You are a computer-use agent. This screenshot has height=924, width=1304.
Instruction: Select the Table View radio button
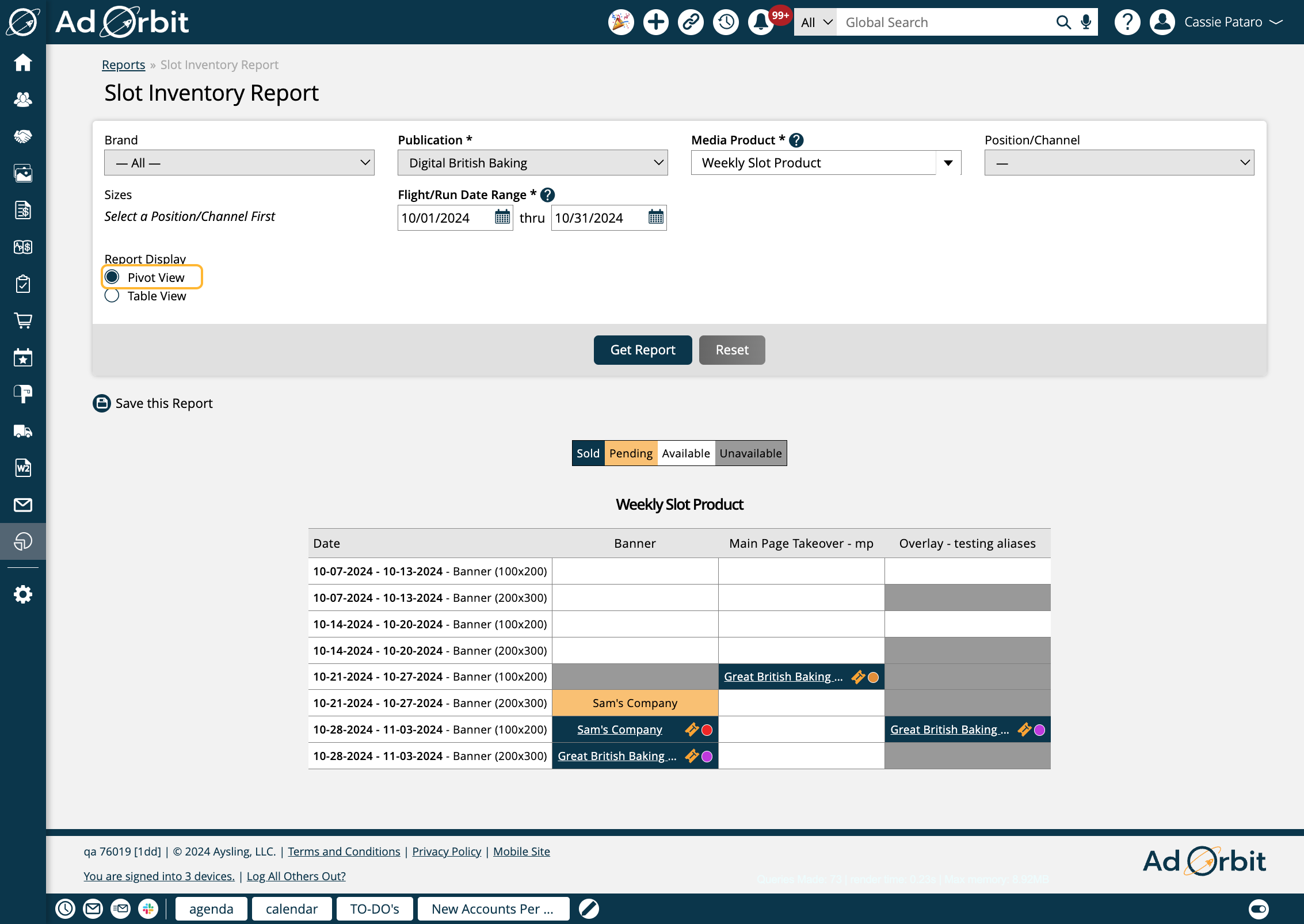[112, 296]
